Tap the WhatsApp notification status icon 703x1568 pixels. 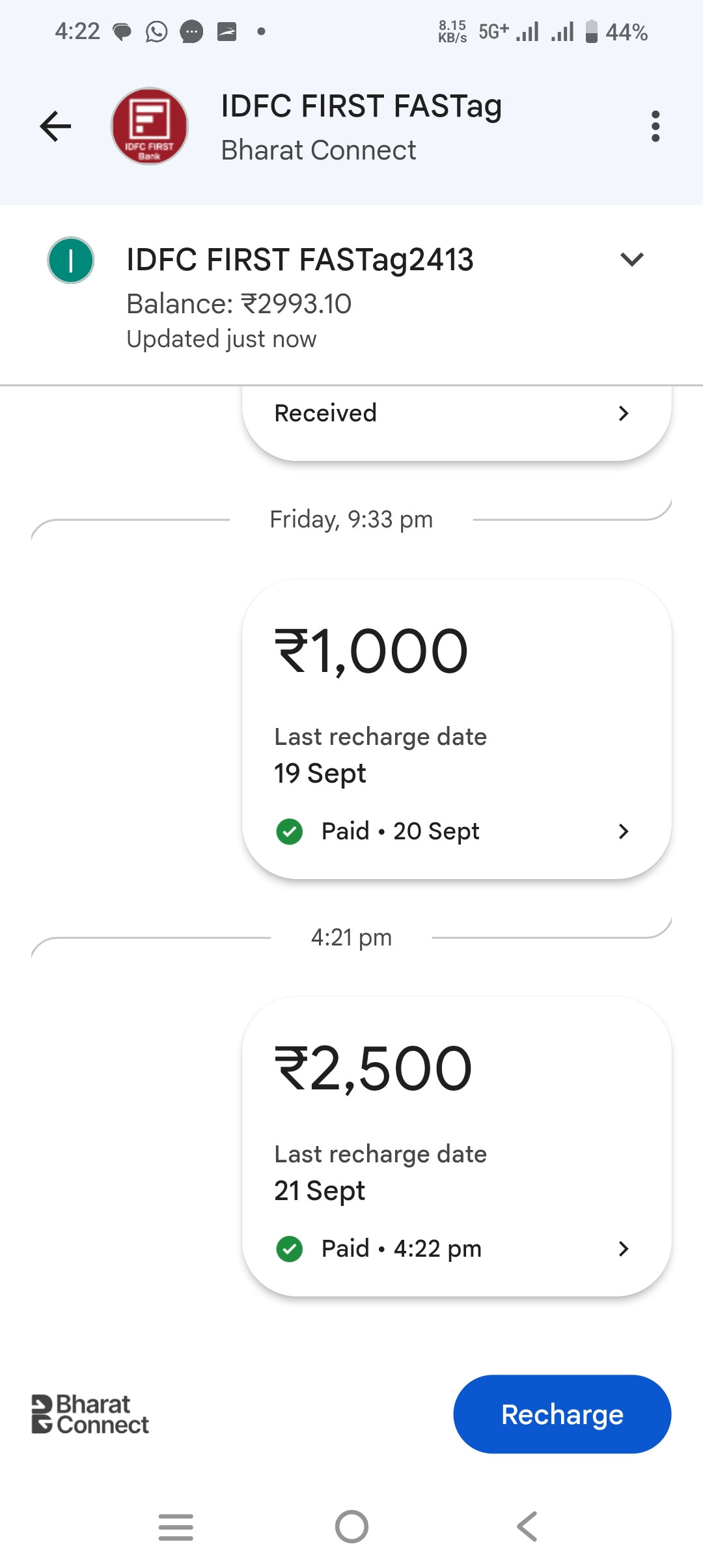point(156,31)
